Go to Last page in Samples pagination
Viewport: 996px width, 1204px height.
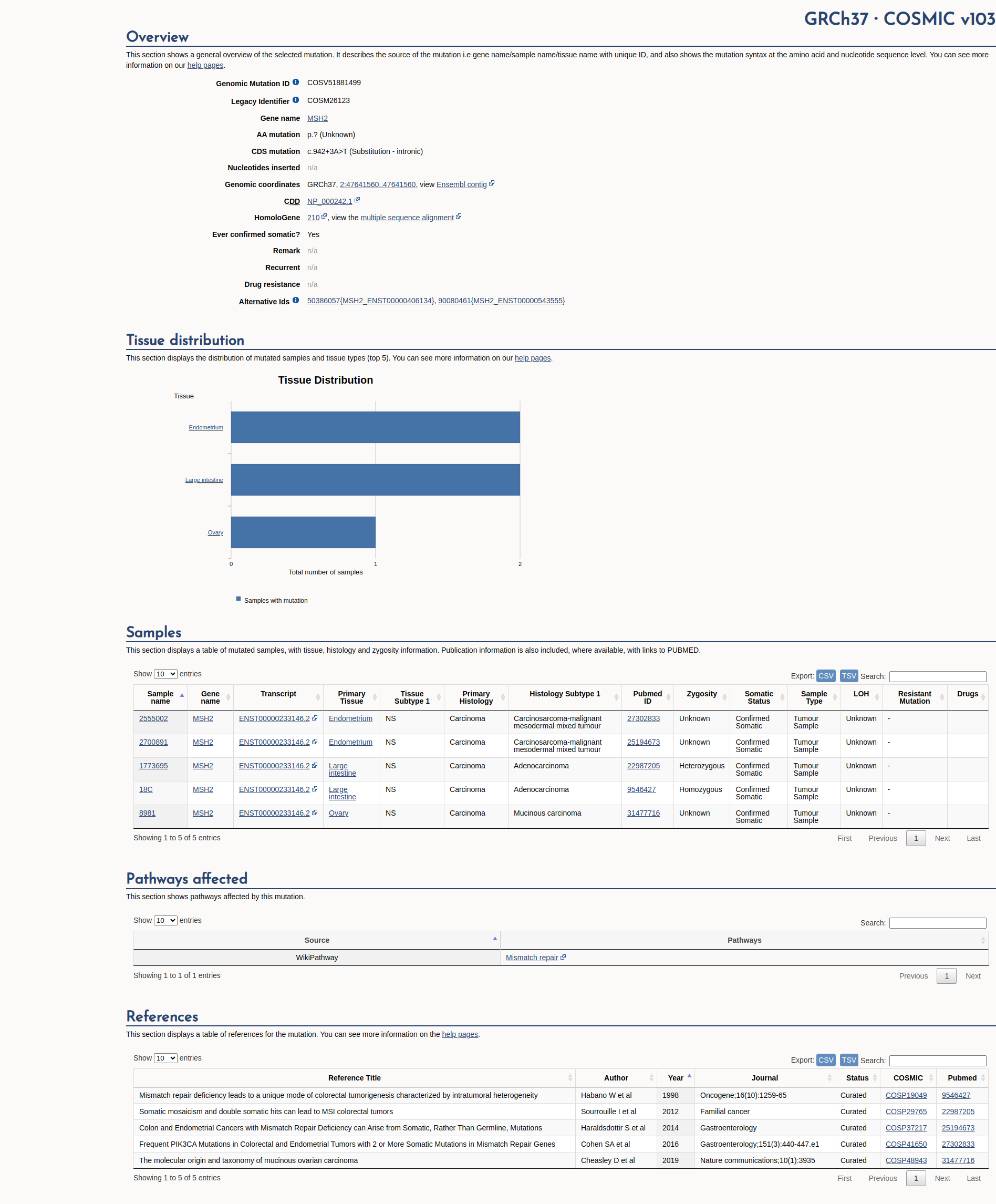point(973,838)
